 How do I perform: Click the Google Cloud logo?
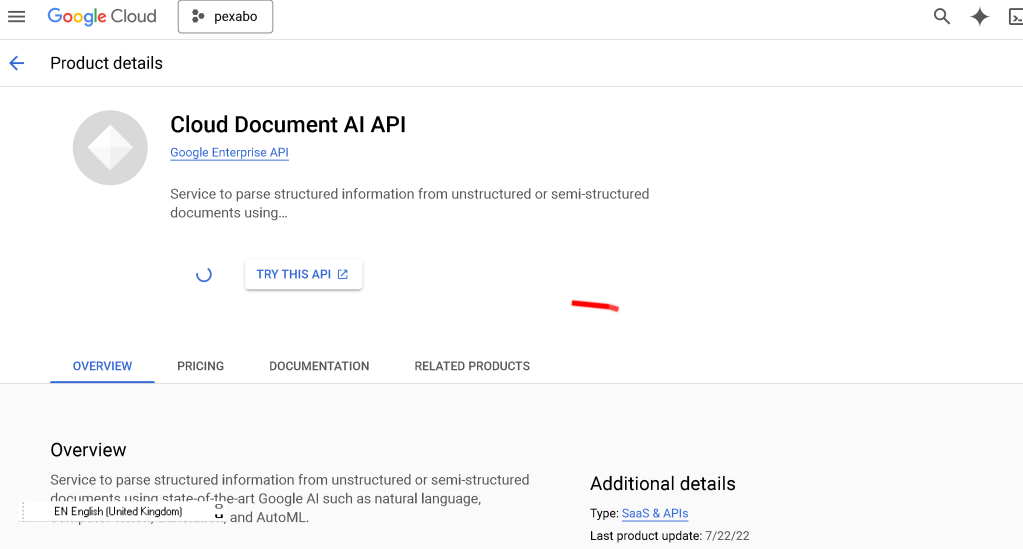[102, 16]
